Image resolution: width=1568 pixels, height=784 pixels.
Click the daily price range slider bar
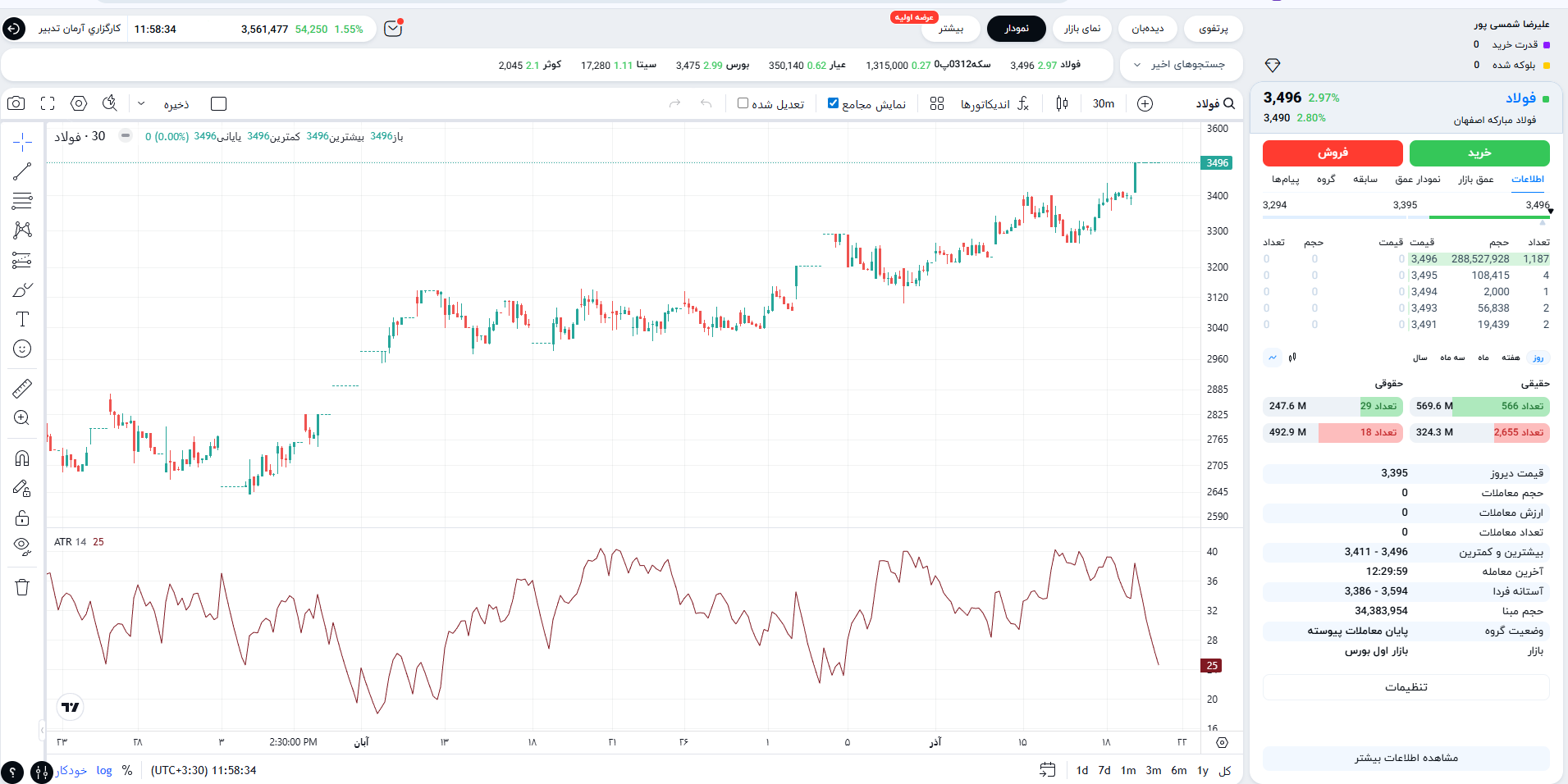point(1406,217)
